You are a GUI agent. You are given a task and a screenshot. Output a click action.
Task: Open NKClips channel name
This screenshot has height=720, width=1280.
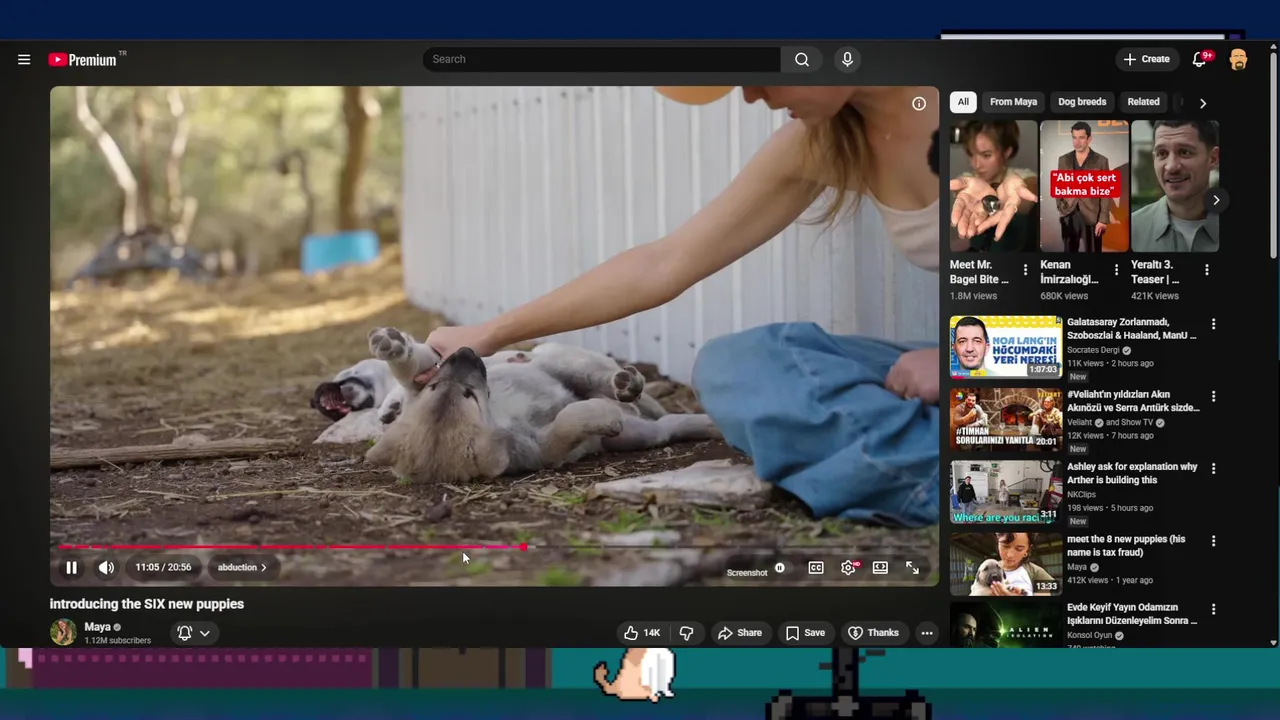(x=1081, y=494)
